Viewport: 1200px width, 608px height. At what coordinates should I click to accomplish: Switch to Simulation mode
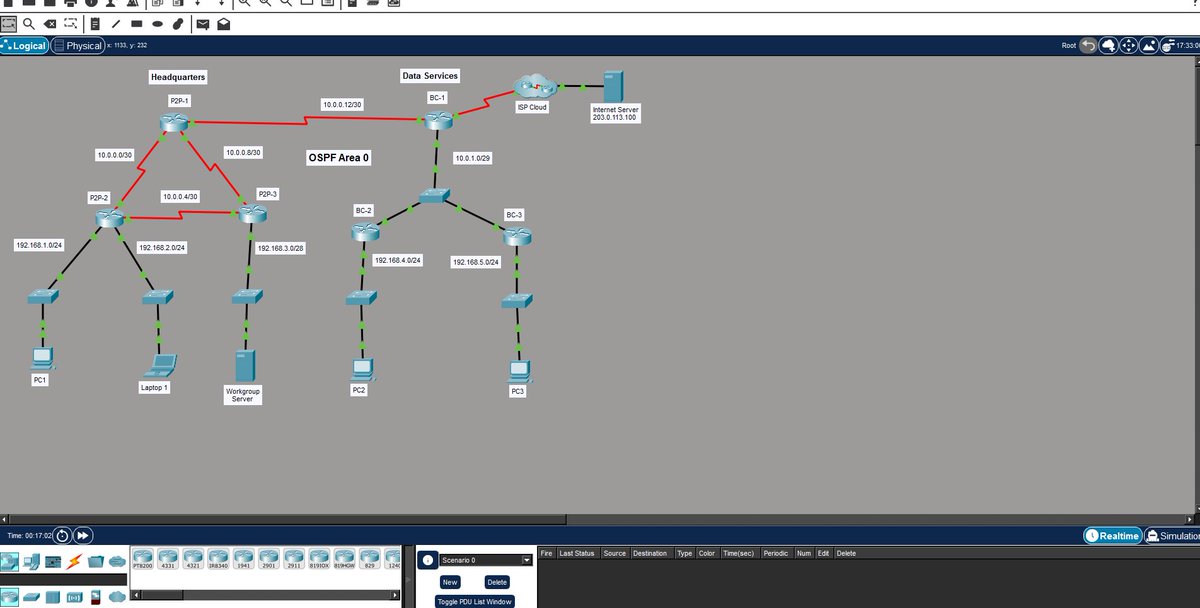[1172, 536]
